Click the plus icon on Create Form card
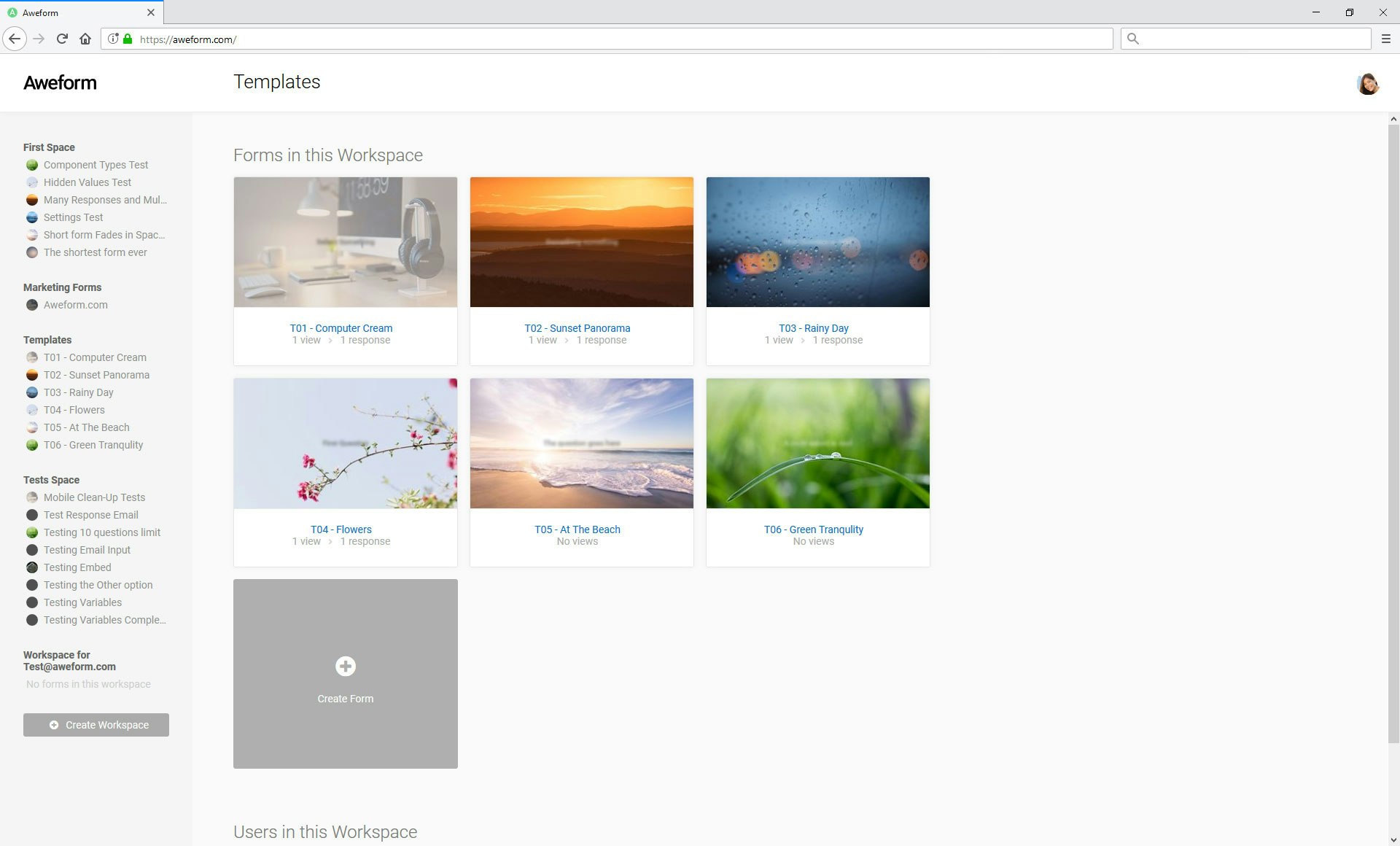The height and width of the screenshot is (846, 1400). click(x=345, y=666)
